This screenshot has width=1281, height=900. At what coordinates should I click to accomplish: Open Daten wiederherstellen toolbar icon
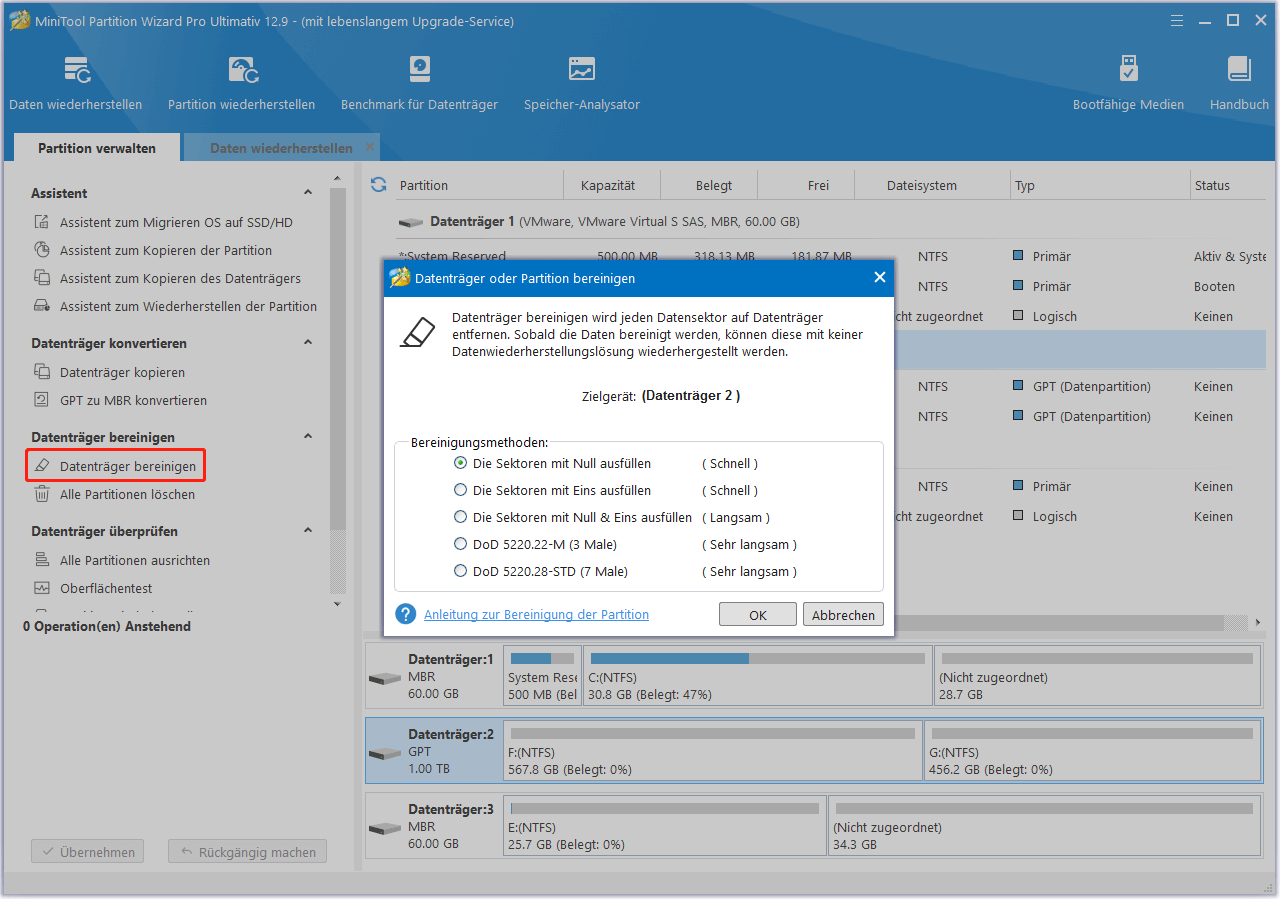pyautogui.click(x=76, y=70)
